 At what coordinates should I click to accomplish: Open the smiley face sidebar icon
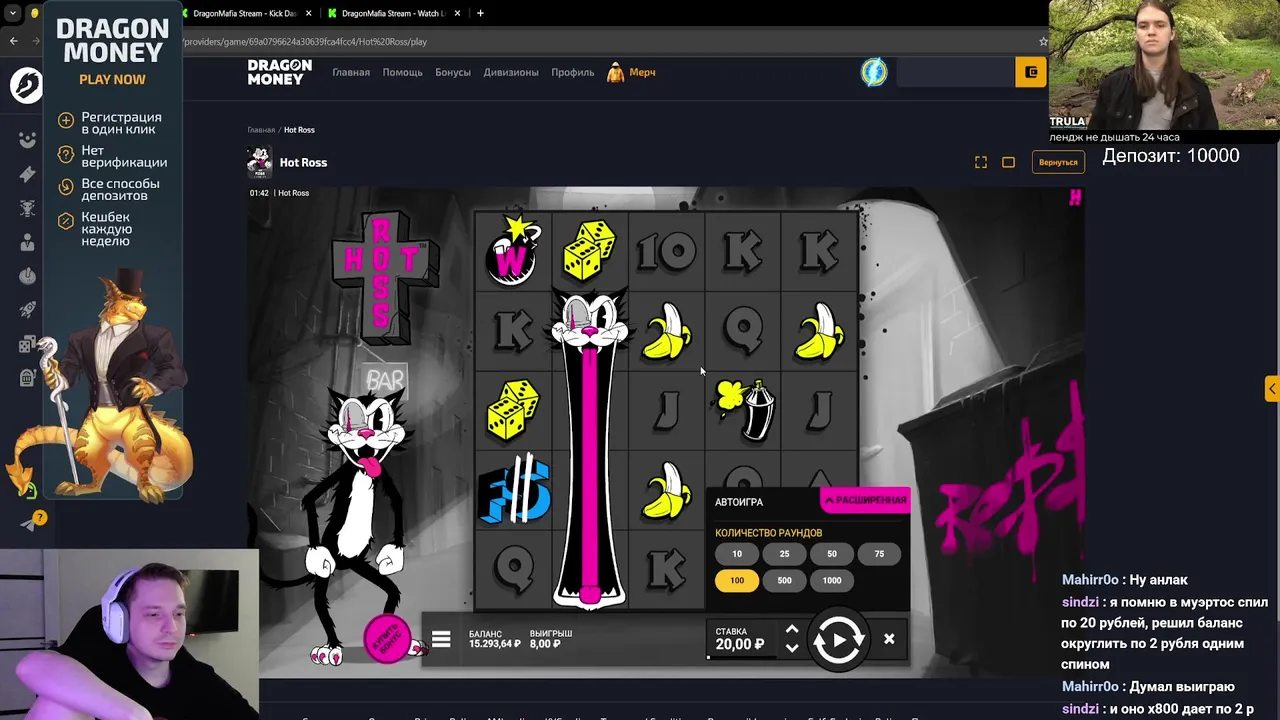tap(27, 140)
